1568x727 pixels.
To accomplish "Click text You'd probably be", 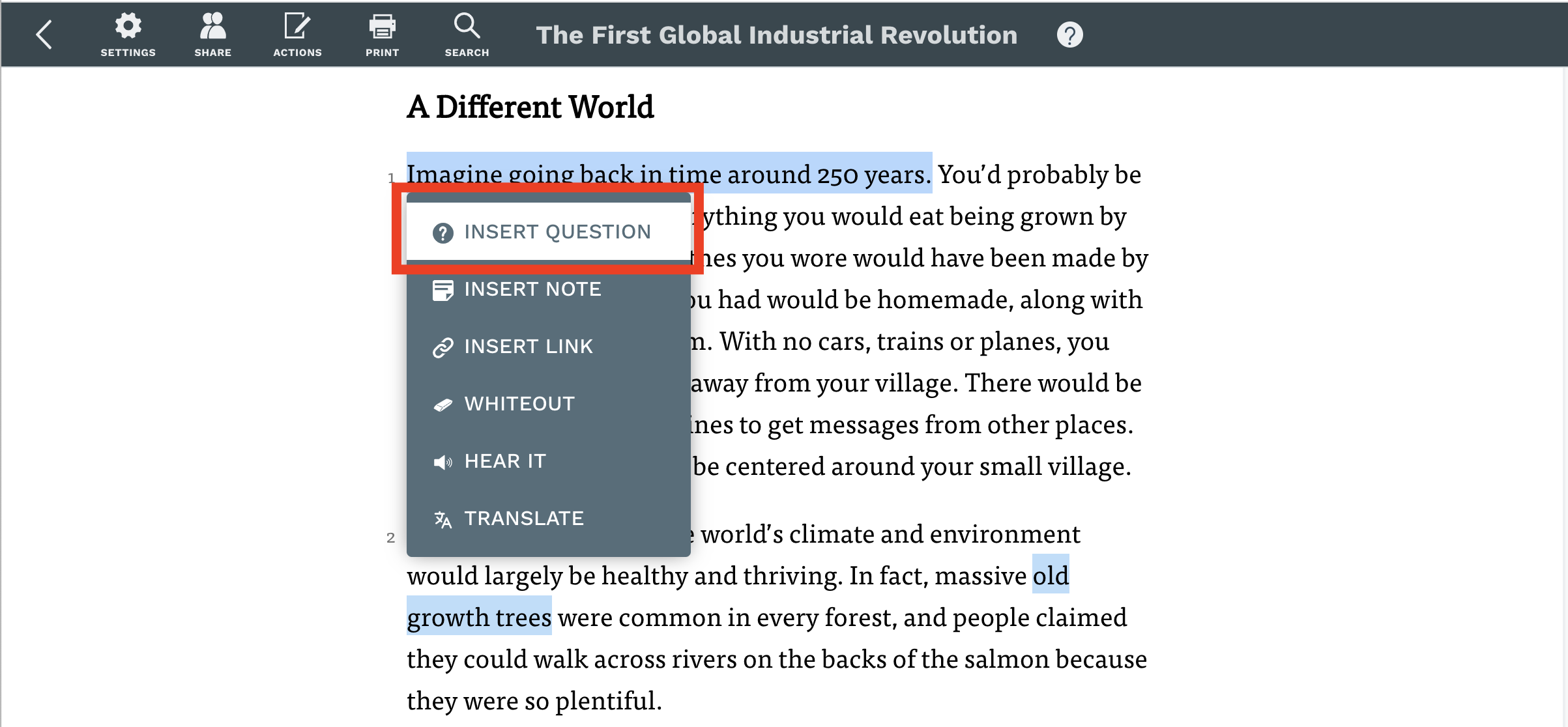I will click(1039, 175).
